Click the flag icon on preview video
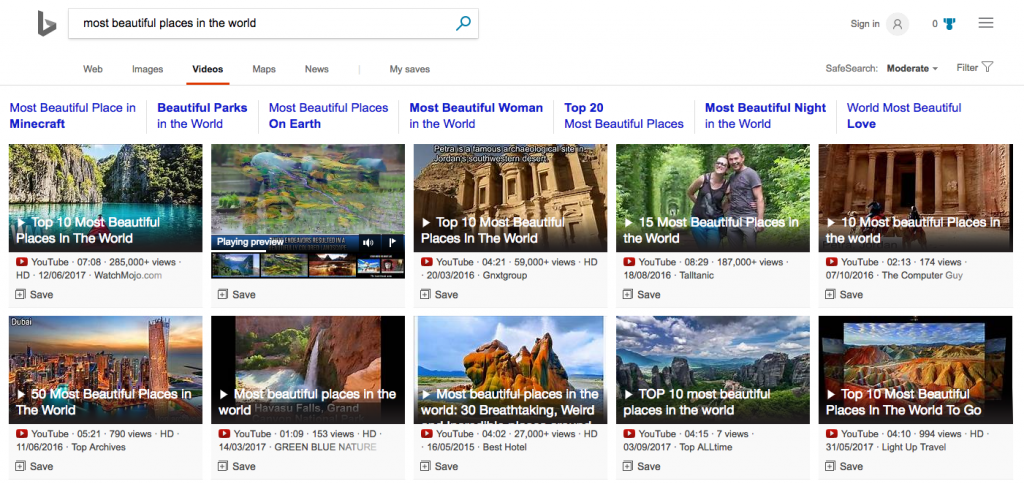 (x=392, y=242)
